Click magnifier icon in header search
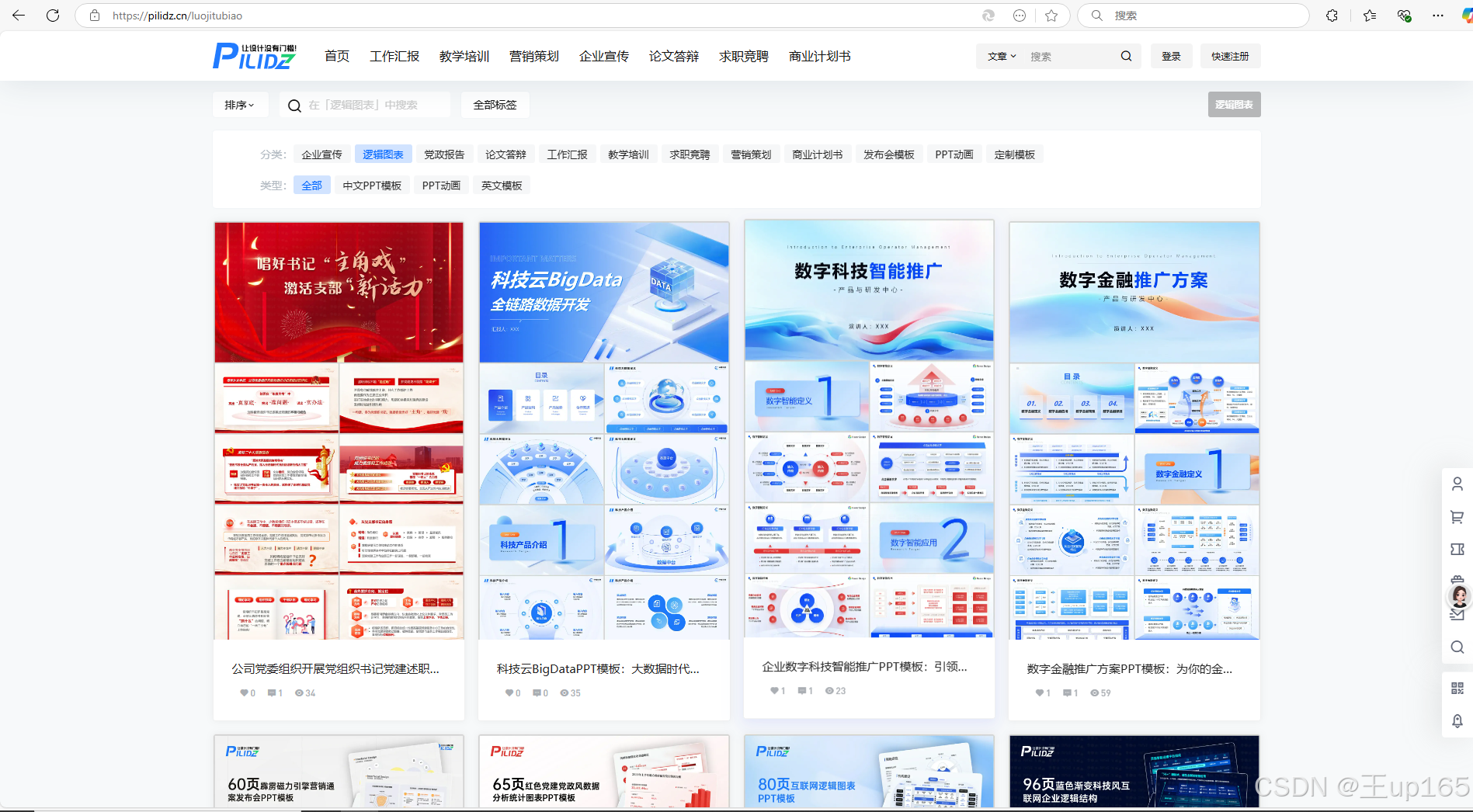 pyautogui.click(x=1126, y=56)
